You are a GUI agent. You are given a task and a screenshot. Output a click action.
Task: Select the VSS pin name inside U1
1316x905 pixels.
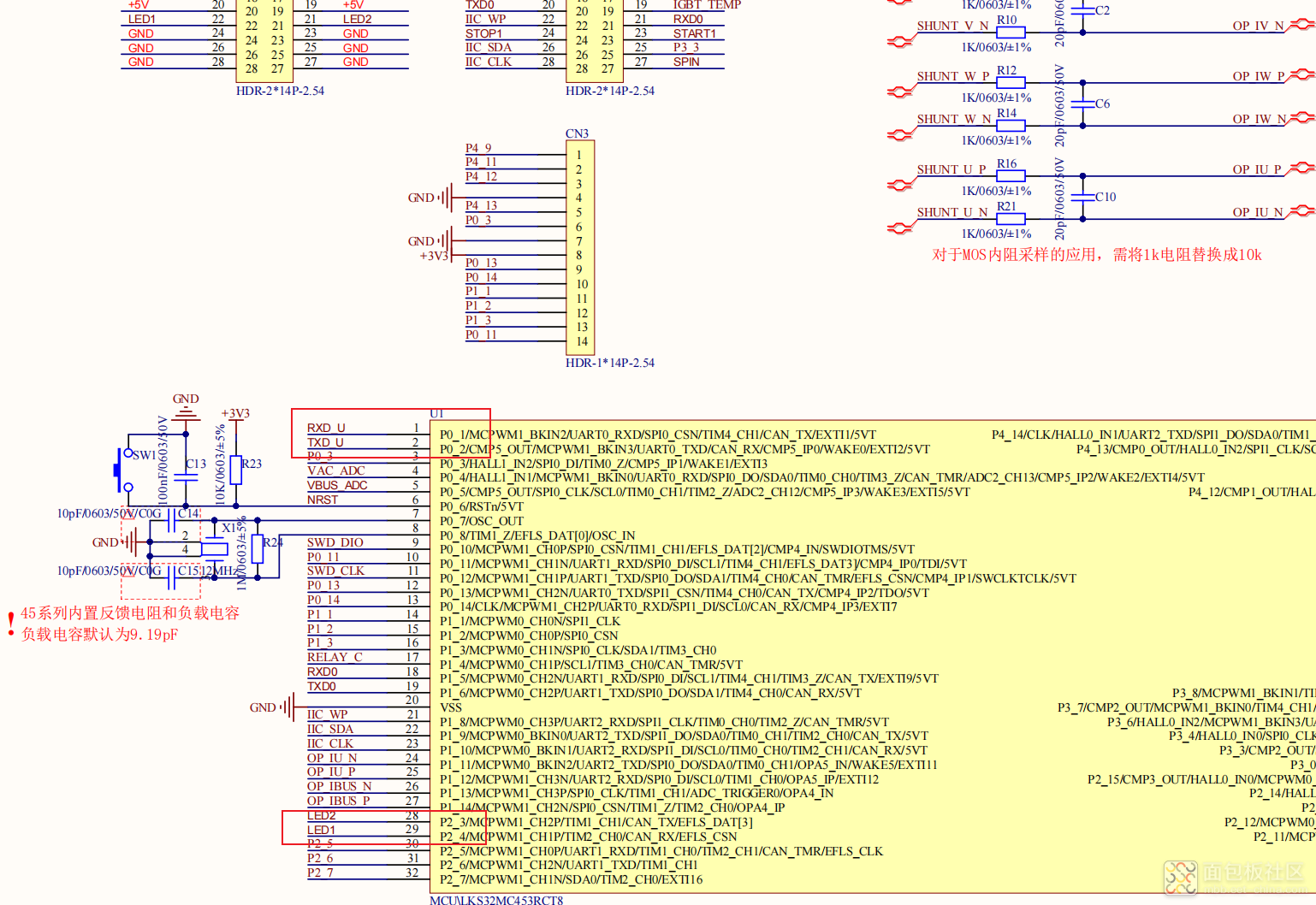451,707
